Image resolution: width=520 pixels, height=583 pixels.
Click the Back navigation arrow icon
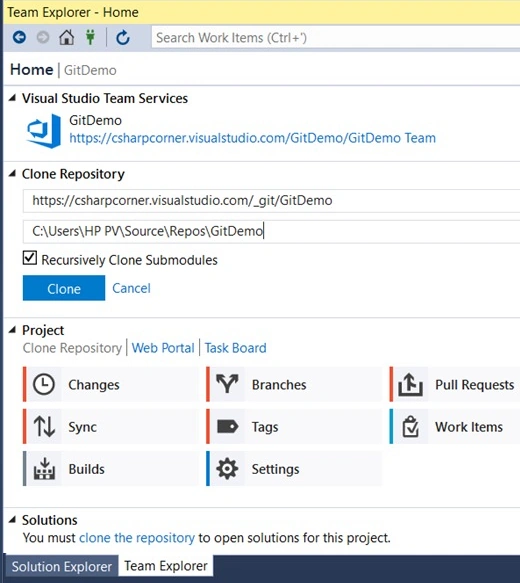tap(19, 37)
